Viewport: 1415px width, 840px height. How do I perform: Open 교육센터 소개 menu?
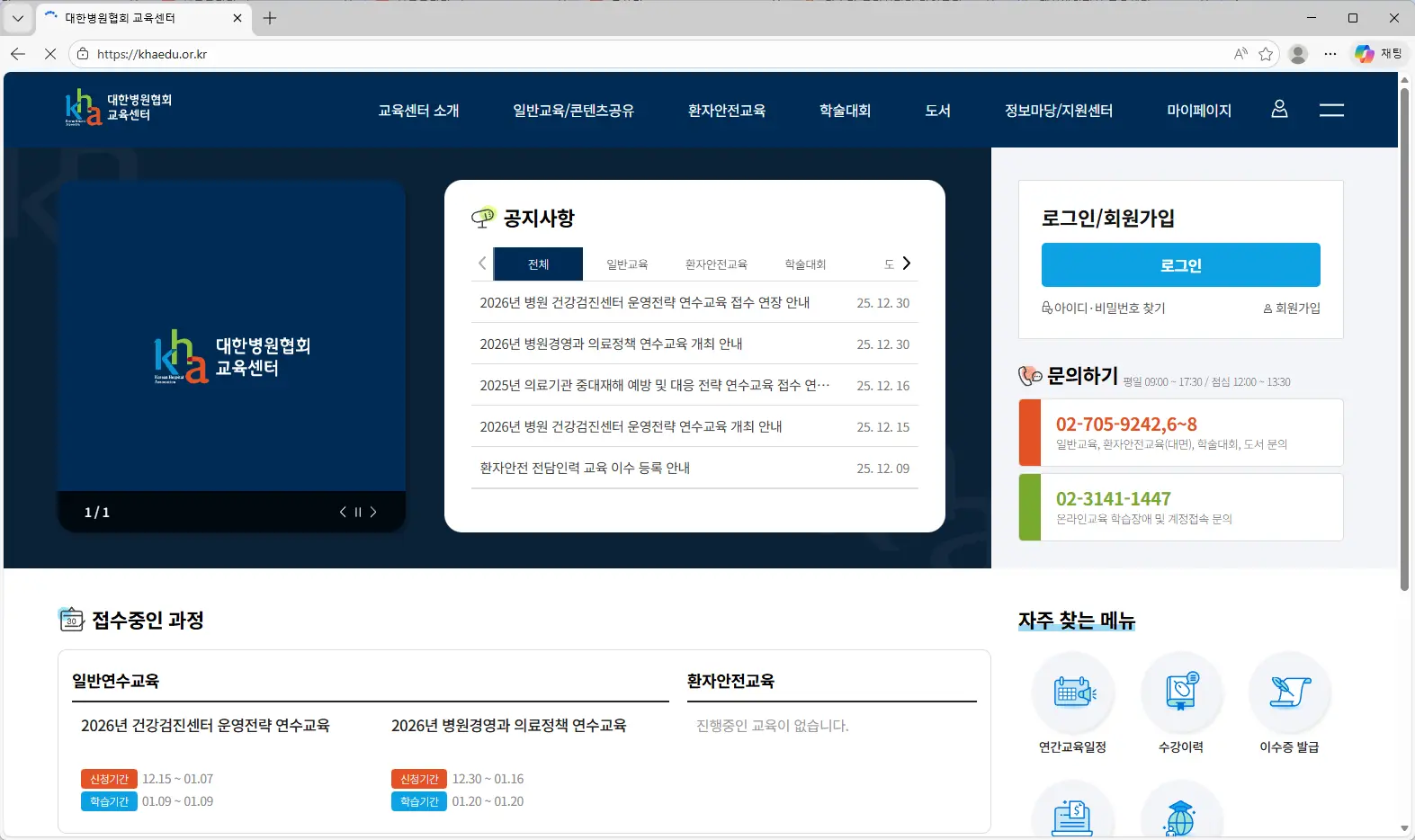[x=418, y=110]
